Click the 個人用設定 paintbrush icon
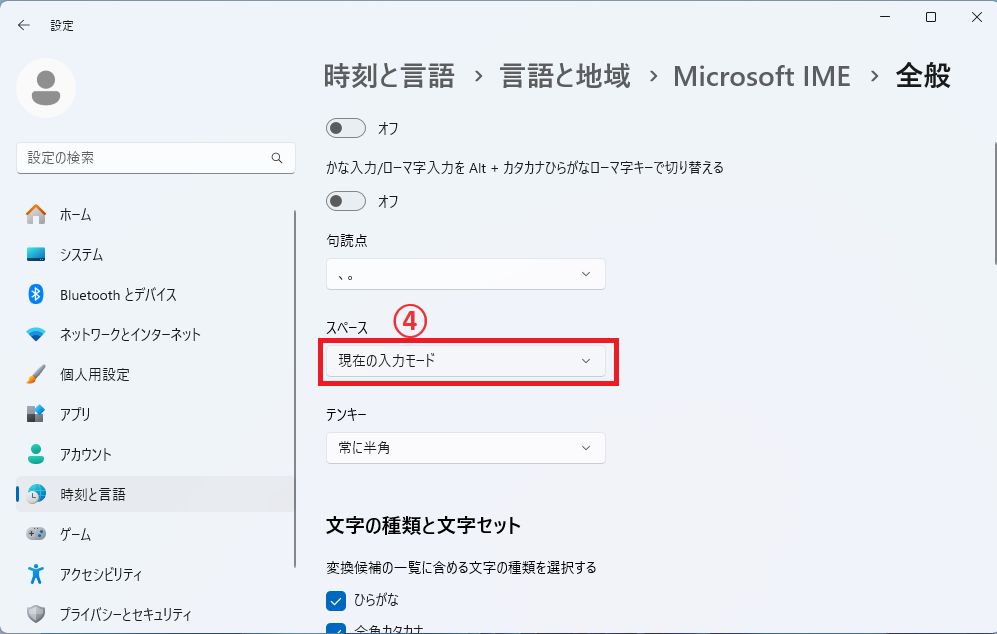Screen dimensions: 997x634 tap(36, 374)
